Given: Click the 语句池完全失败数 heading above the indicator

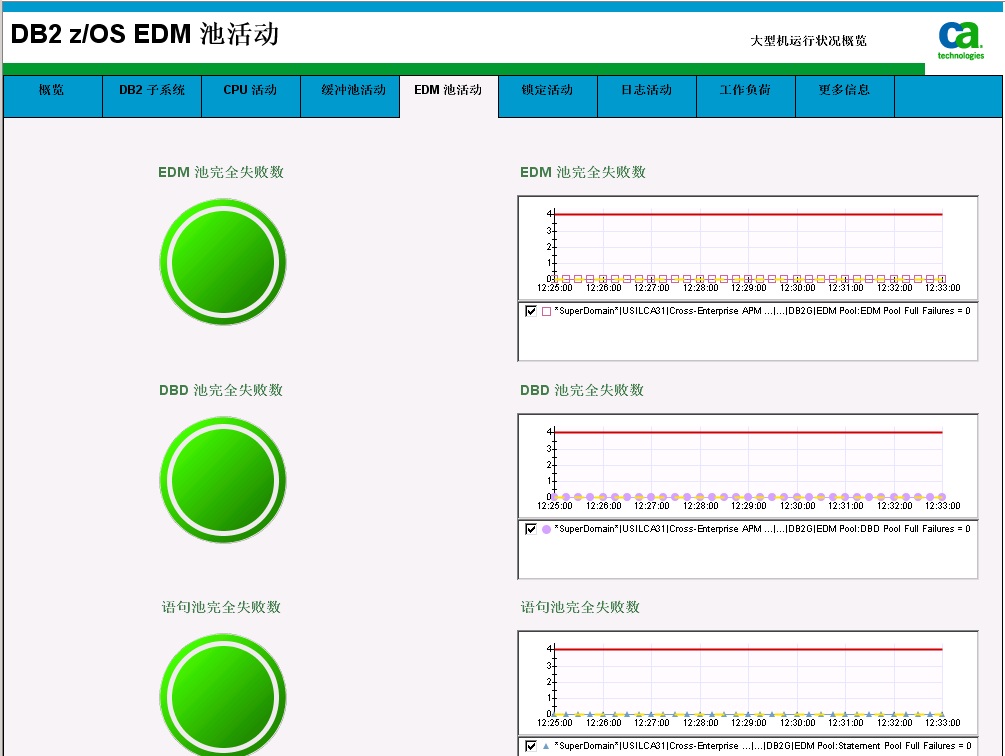Looking at the screenshot, I should 221,607.
